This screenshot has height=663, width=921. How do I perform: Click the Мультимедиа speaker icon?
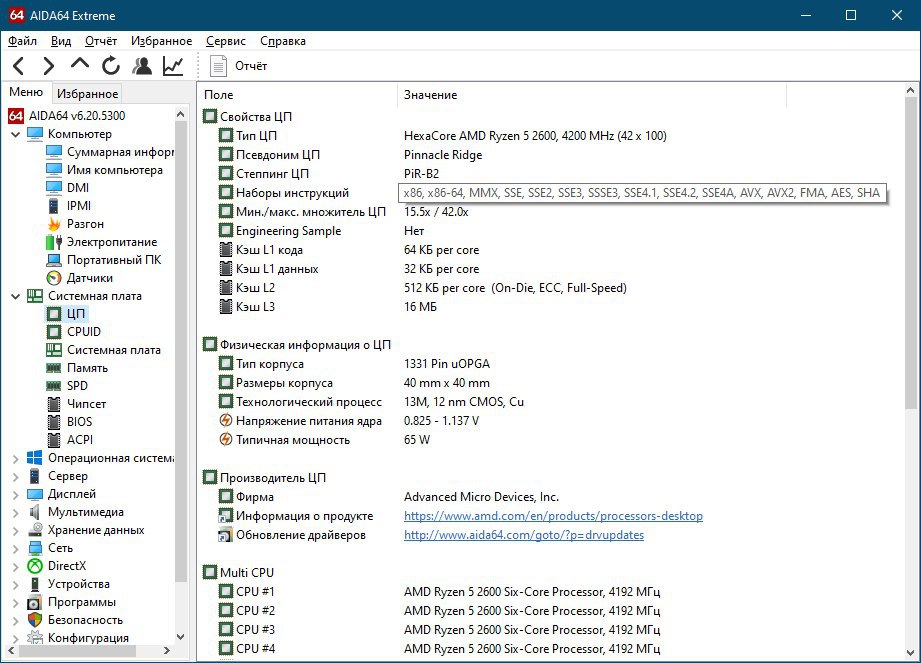click(35, 512)
